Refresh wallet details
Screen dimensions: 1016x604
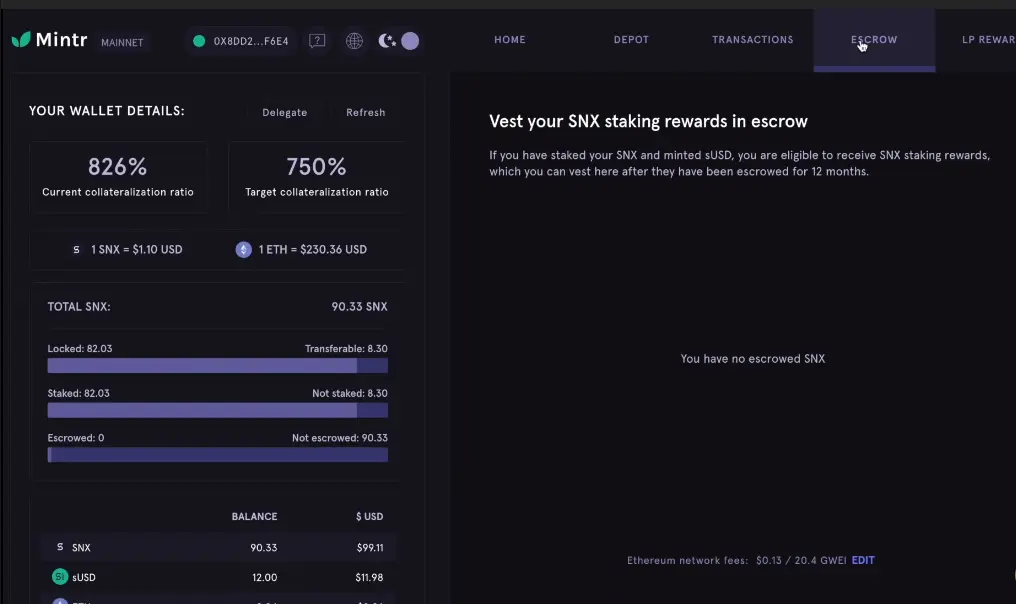click(x=365, y=112)
